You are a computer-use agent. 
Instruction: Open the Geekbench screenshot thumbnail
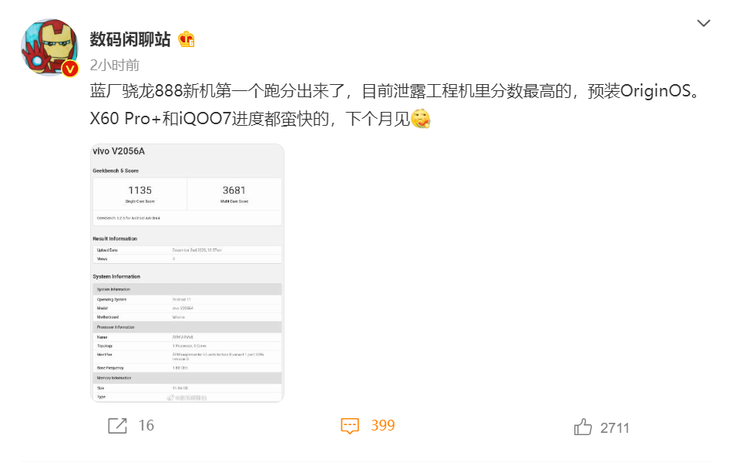(187, 273)
